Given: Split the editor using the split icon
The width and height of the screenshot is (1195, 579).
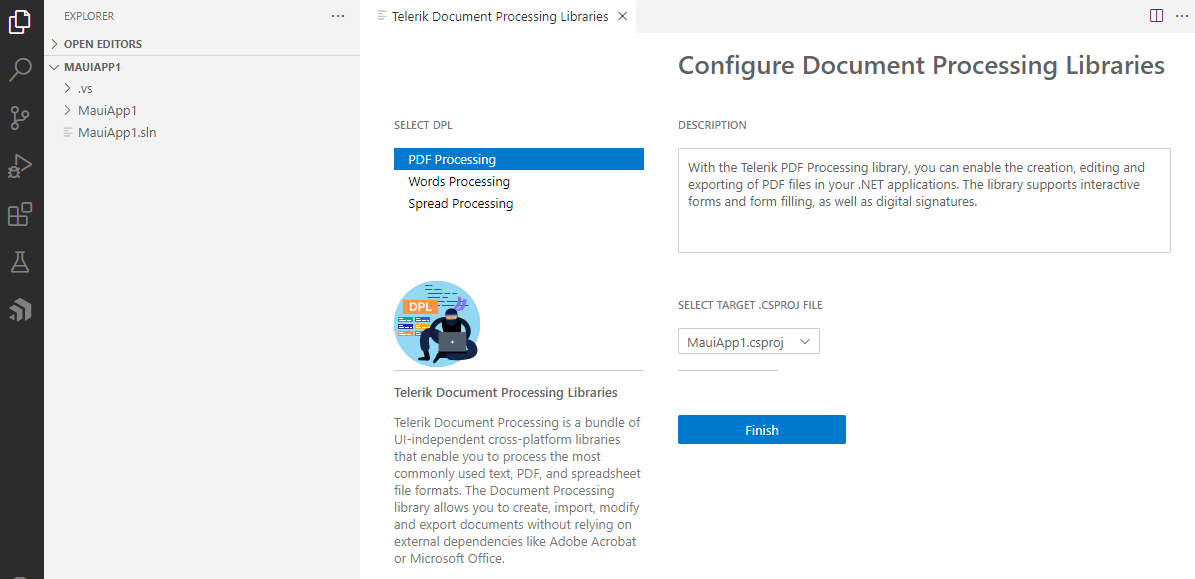Looking at the screenshot, I should (1156, 16).
